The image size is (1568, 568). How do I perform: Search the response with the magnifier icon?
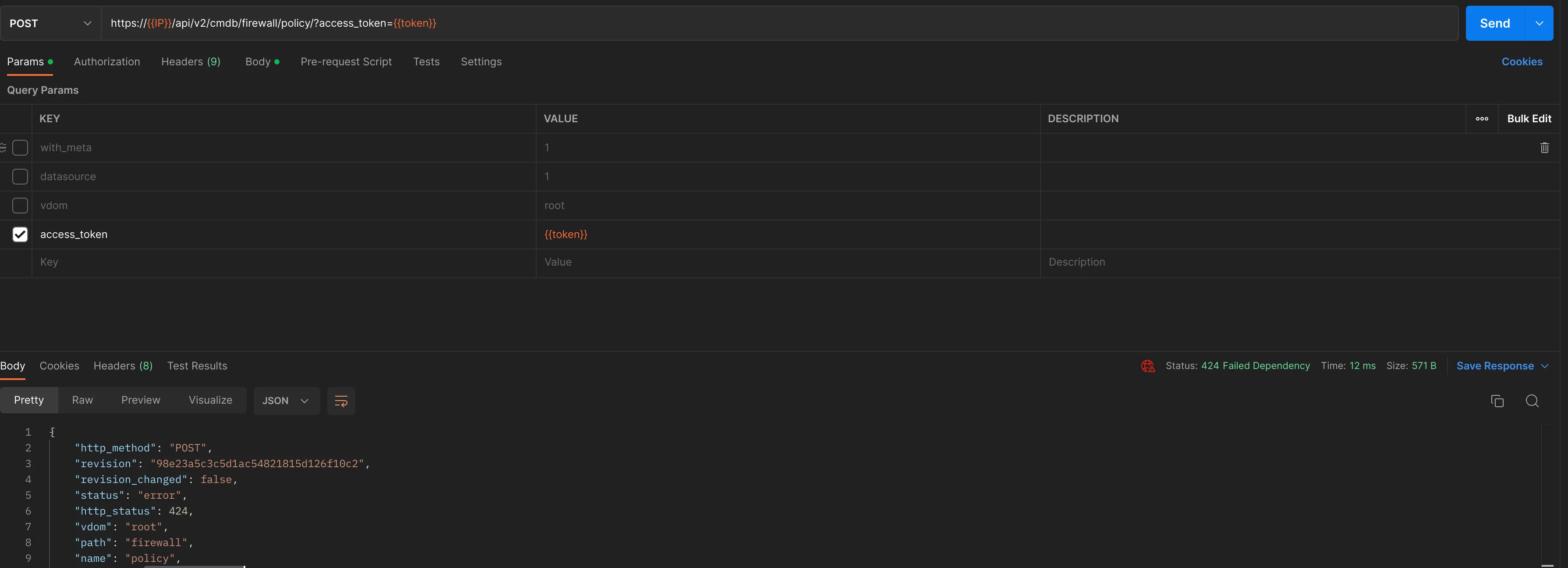(x=1532, y=401)
